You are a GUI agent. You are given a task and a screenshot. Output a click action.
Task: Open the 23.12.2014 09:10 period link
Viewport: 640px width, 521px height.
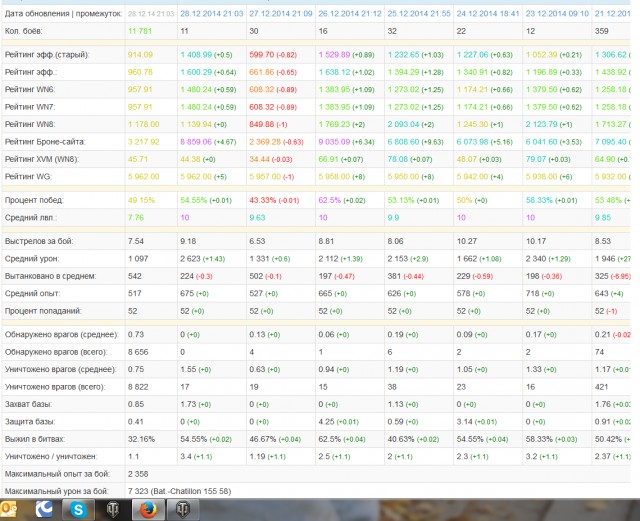(557, 13)
